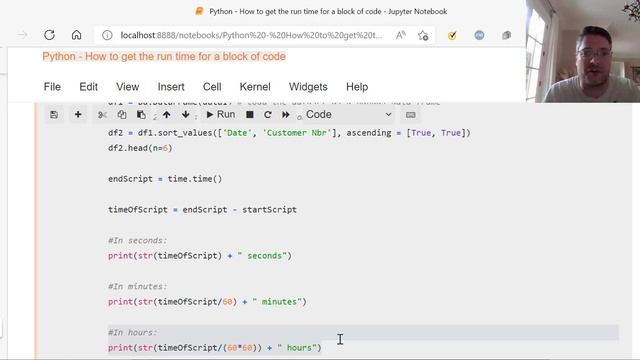The width and height of the screenshot is (640, 360).
Task: Open the Edit menu
Action: (89, 87)
